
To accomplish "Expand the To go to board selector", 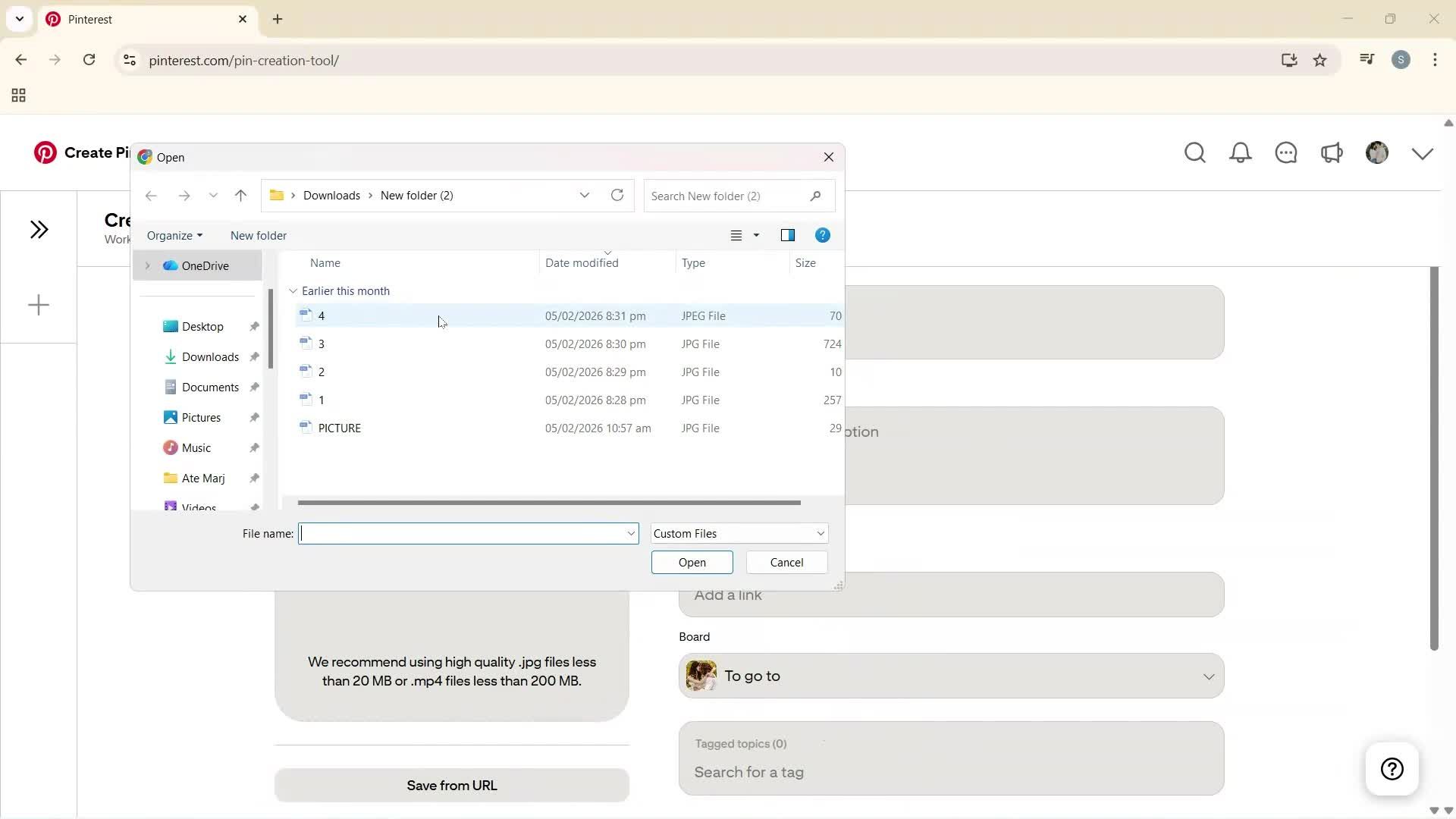I will [x=1209, y=676].
